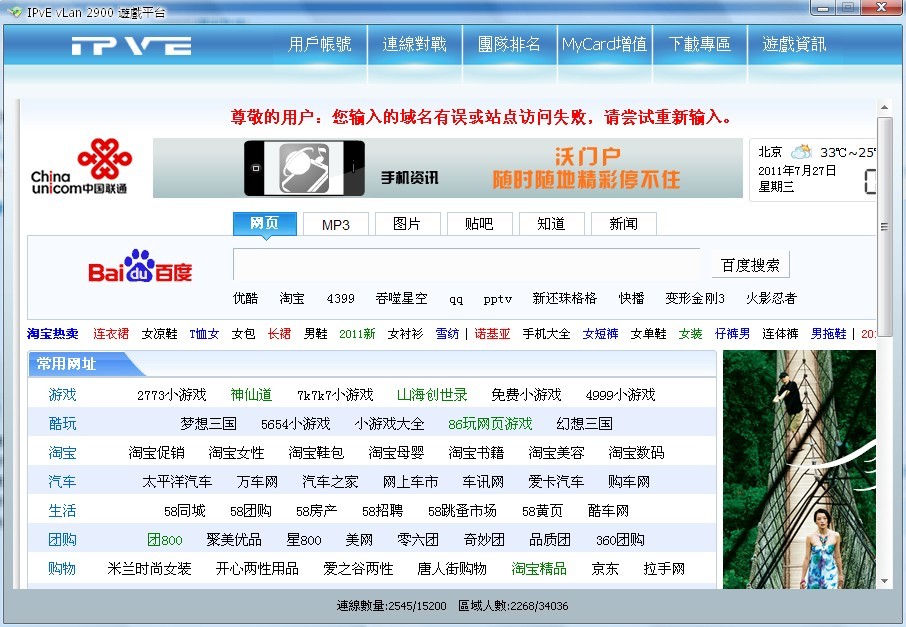This screenshot has width=906, height=627.
Task: Open the 連線對戰 menu
Action: click(x=414, y=44)
